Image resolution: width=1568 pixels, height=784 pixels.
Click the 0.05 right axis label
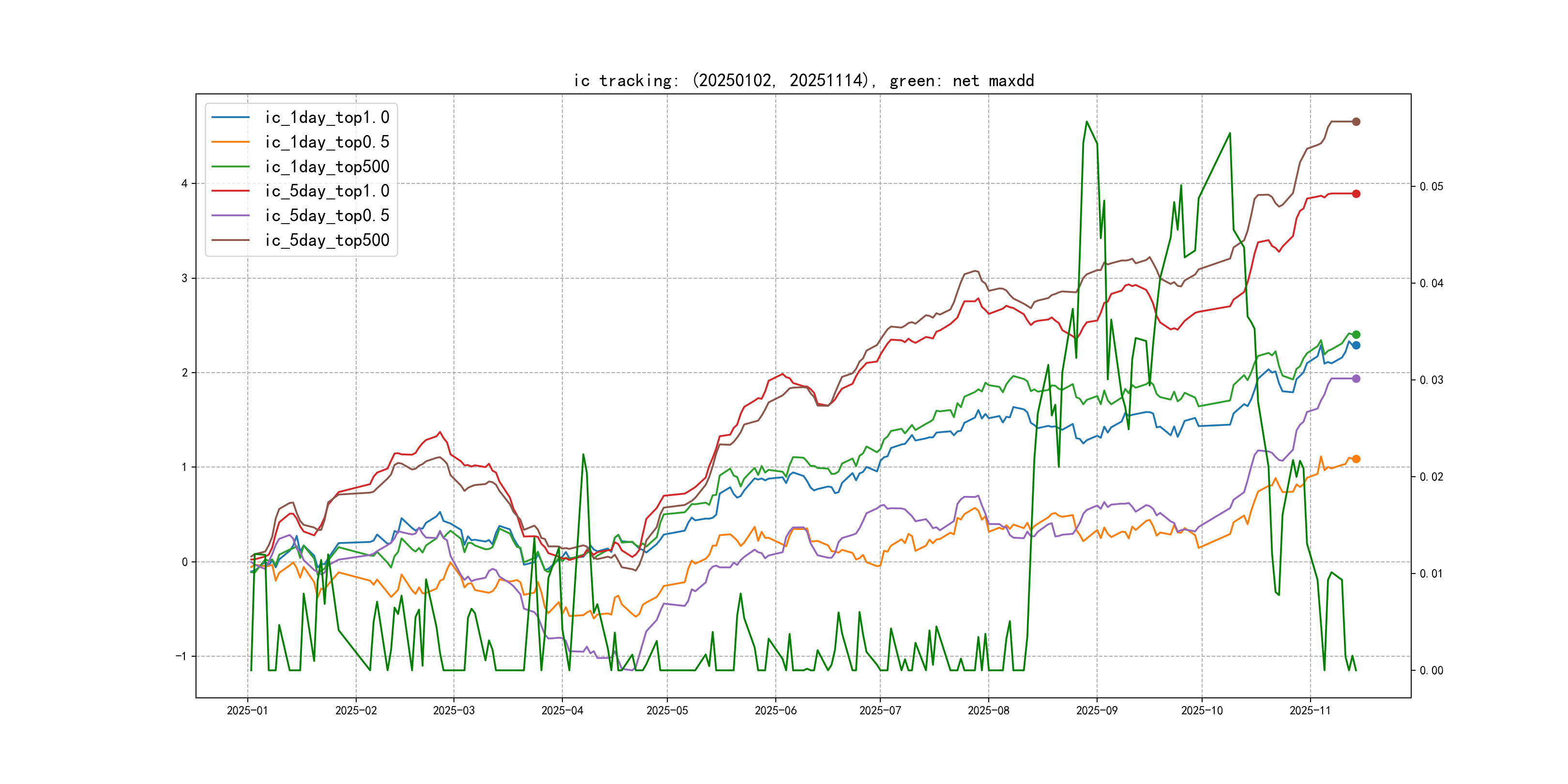click(x=1431, y=186)
